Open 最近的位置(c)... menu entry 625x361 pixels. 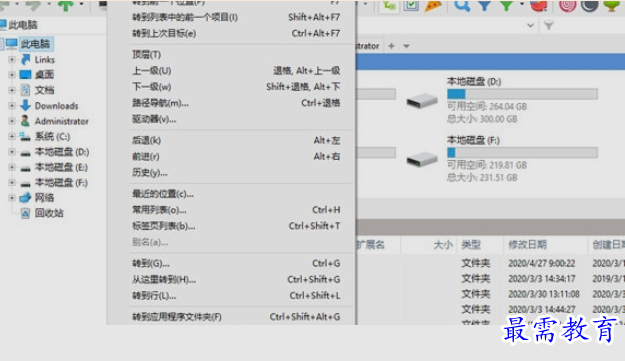tap(236, 194)
